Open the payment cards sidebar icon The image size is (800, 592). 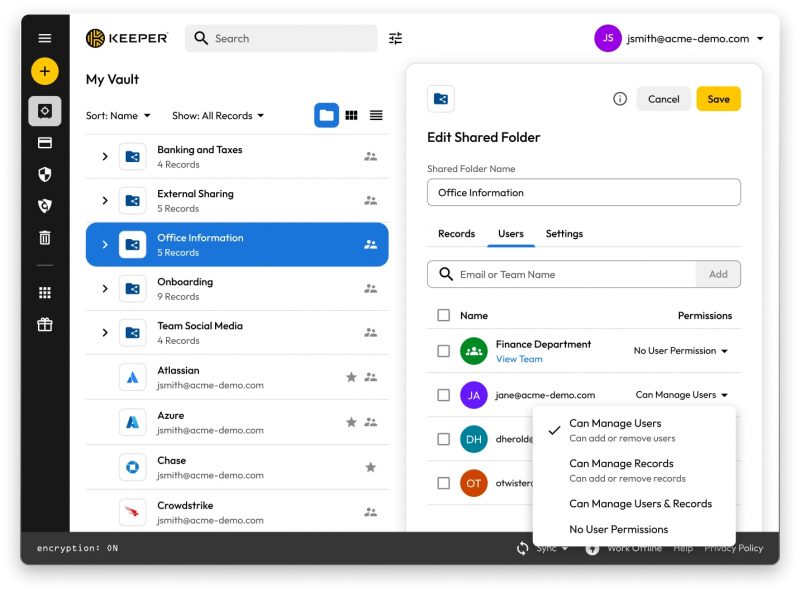pyautogui.click(x=44, y=142)
